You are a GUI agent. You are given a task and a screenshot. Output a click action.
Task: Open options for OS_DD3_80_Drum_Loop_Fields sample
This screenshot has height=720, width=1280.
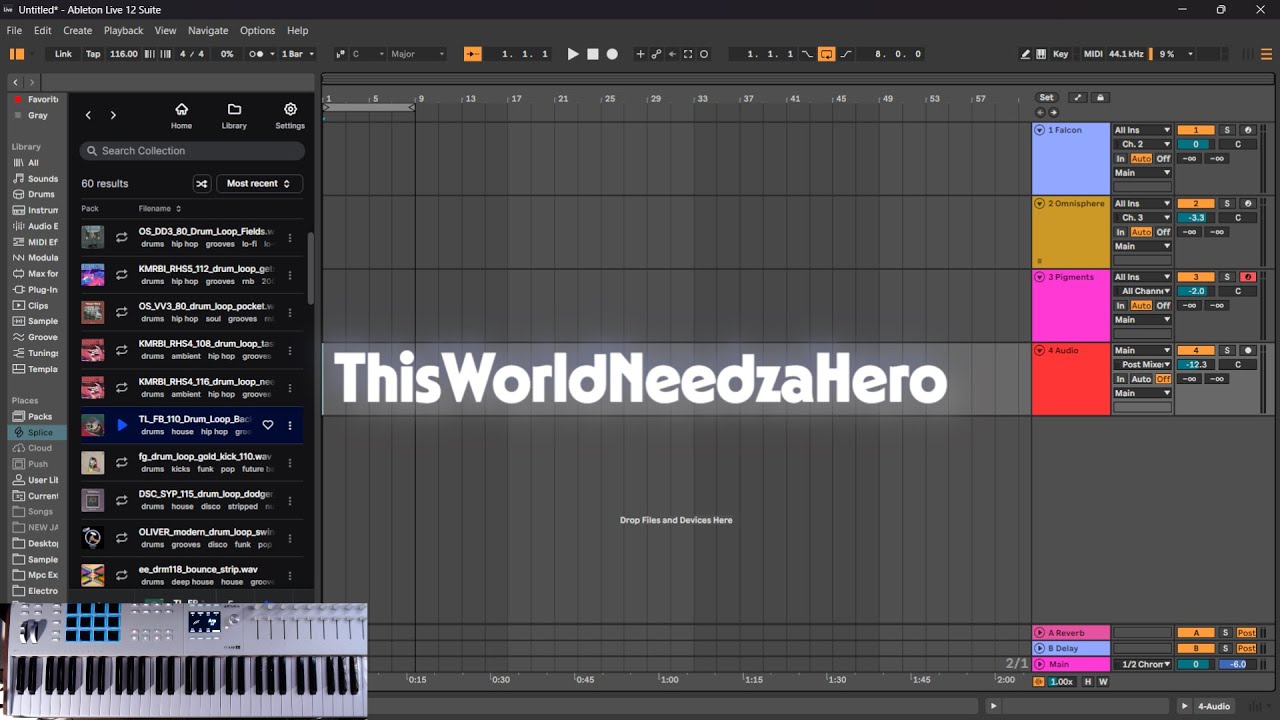[x=290, y=238]
